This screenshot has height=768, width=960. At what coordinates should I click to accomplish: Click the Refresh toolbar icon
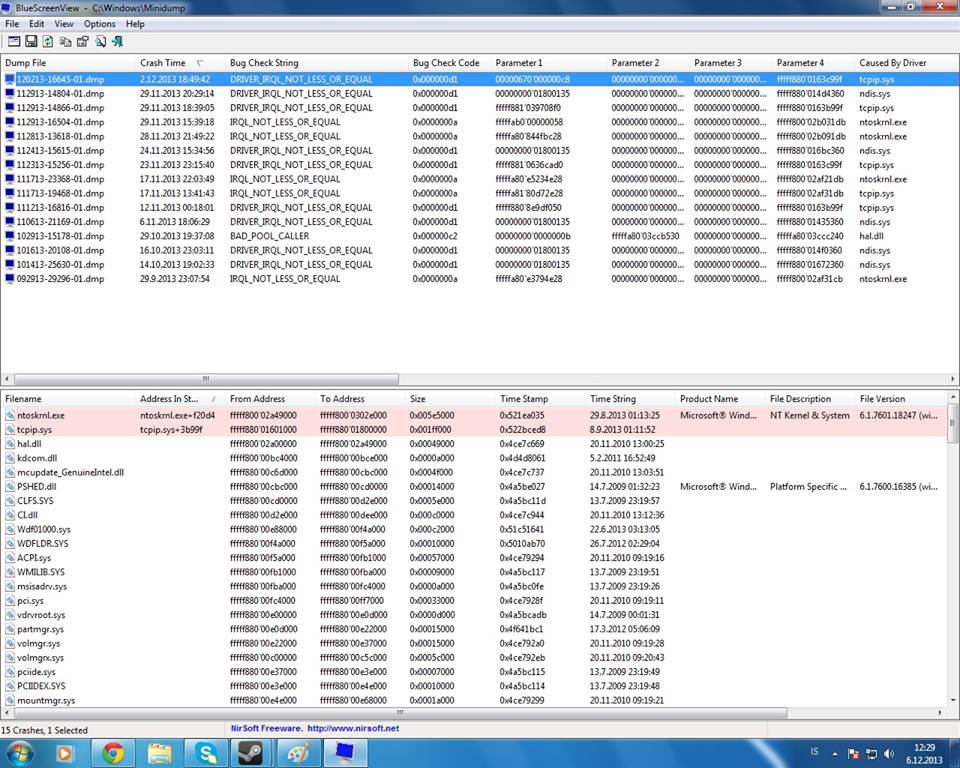(x=48, y=41)
